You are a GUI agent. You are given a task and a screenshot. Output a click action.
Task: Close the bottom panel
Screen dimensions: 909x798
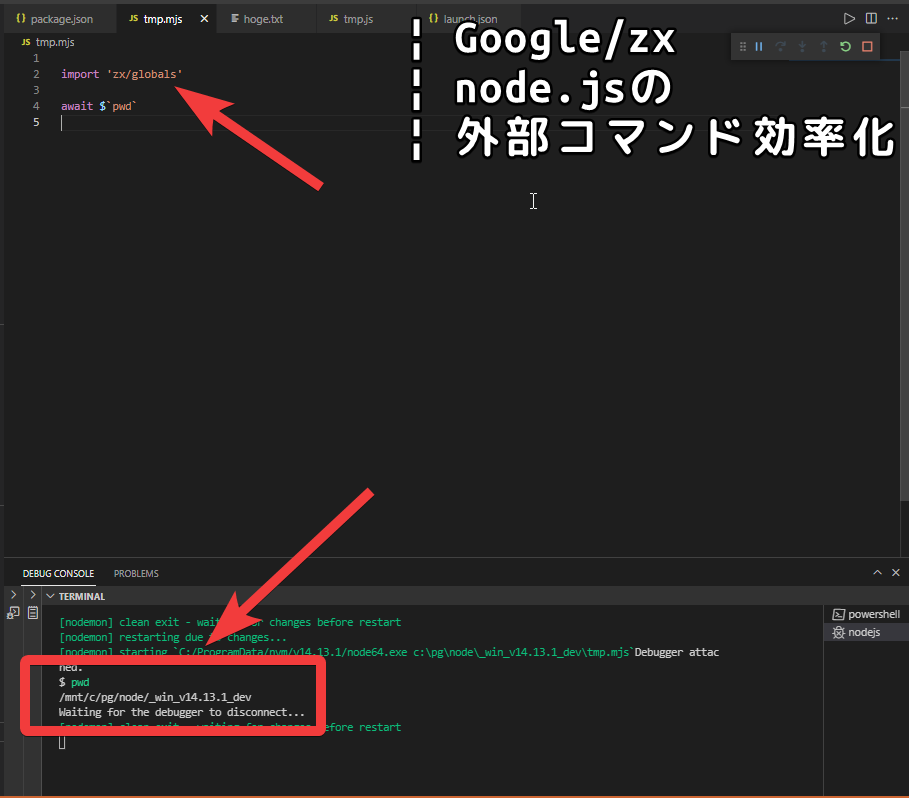[896, 573]
